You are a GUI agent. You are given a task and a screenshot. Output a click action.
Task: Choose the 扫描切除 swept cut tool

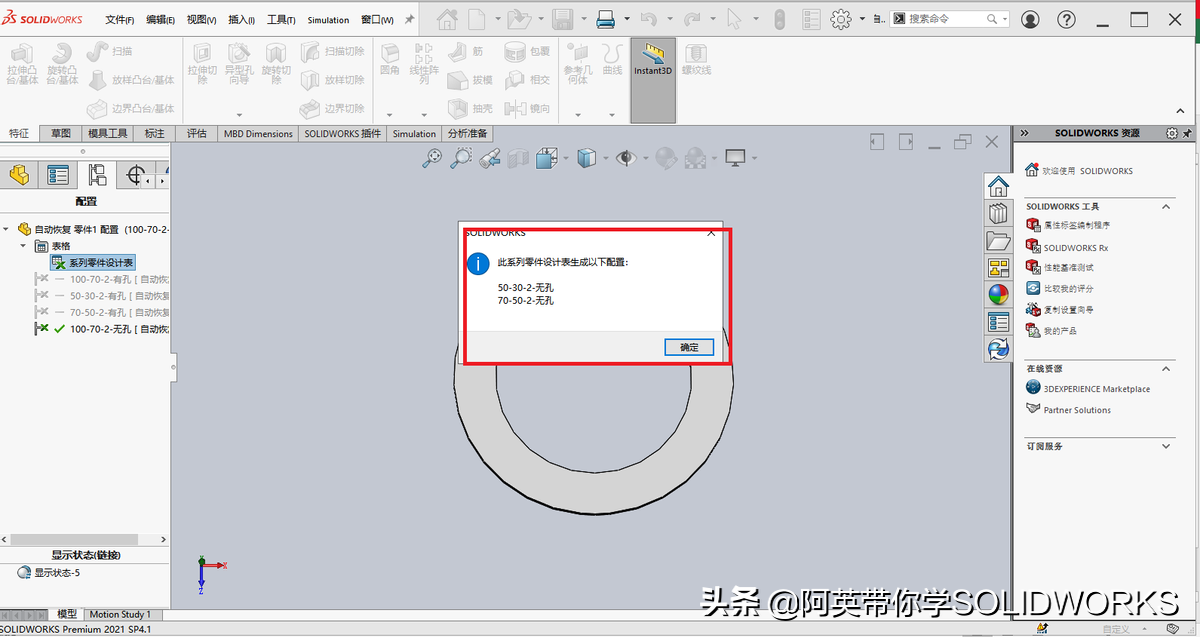pos(333,51)
